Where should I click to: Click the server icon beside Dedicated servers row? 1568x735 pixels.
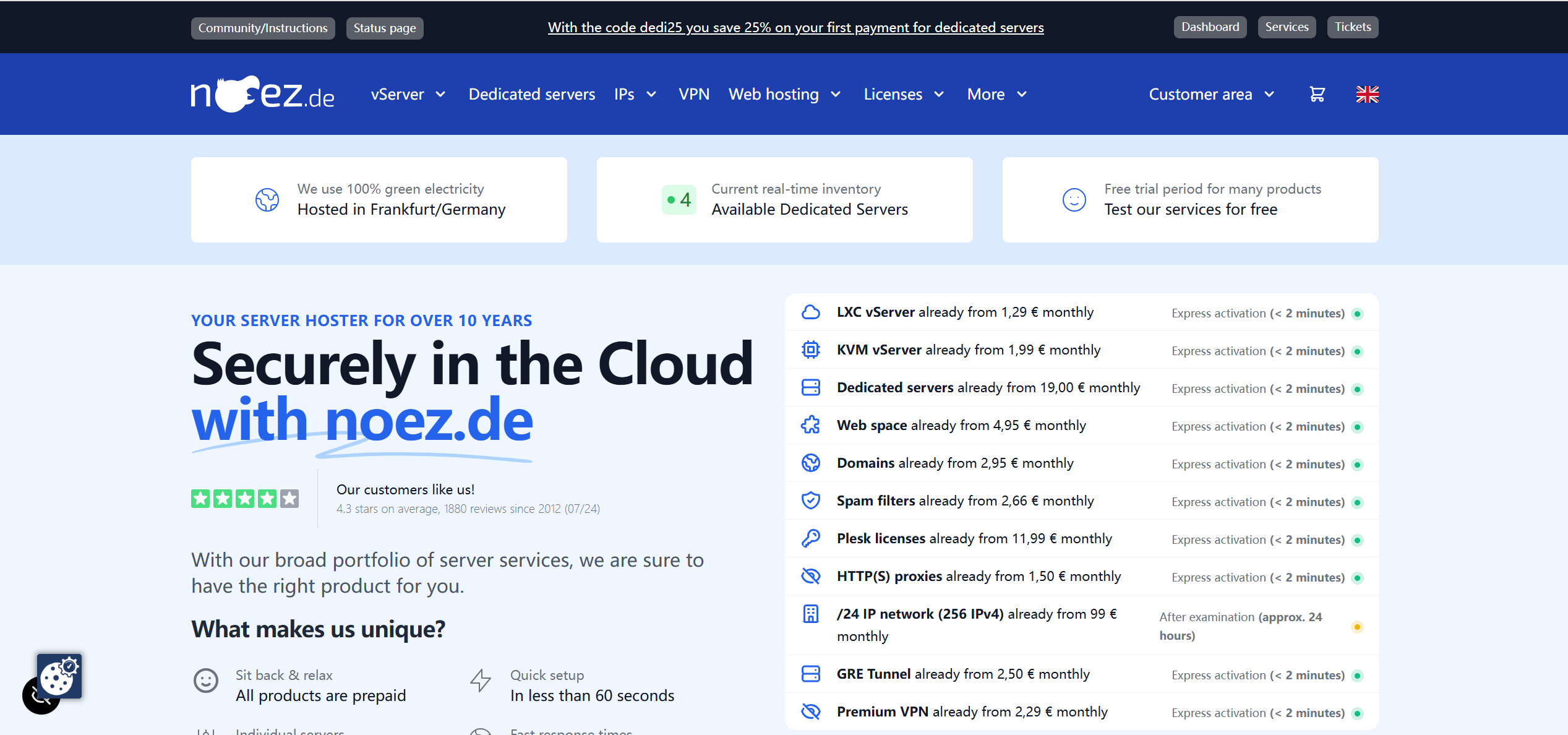pos(811,388)
